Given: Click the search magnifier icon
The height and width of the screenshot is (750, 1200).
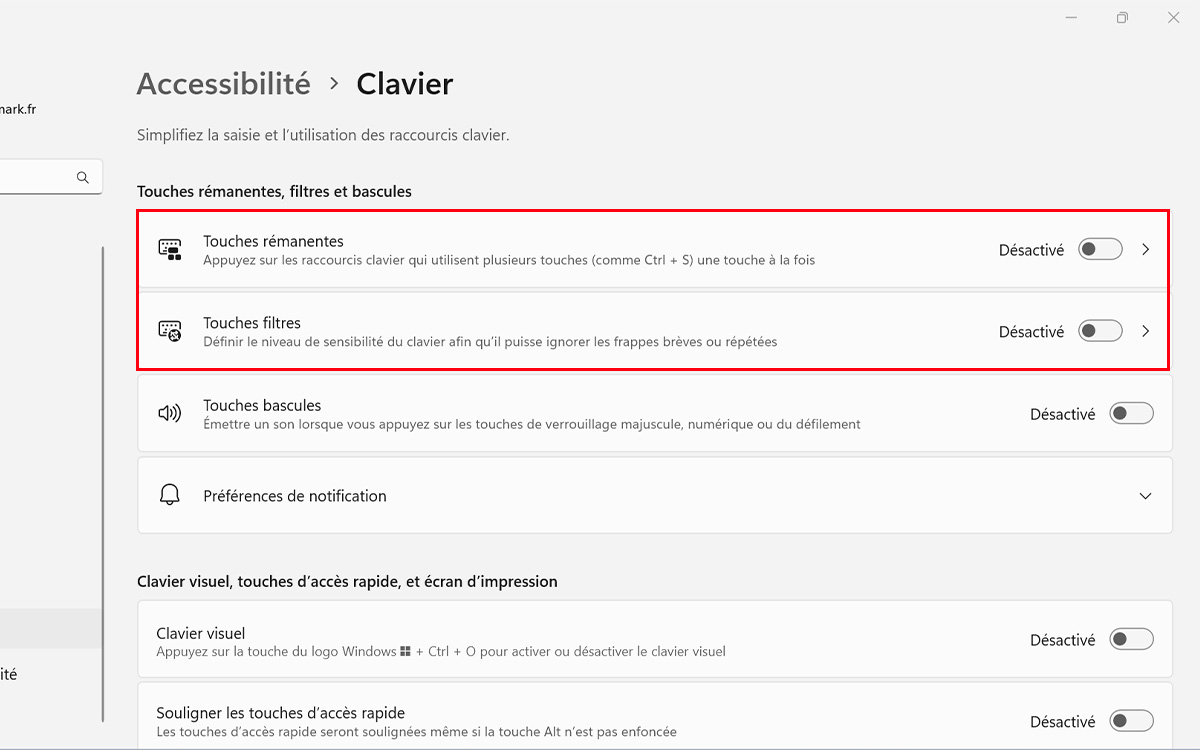Looking at the screenshot, I should click(x=83, y=177).
